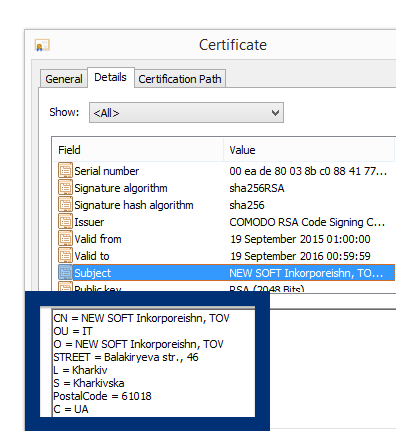Click the C = UA line
396x431 pixels.
tap(71, 409)
